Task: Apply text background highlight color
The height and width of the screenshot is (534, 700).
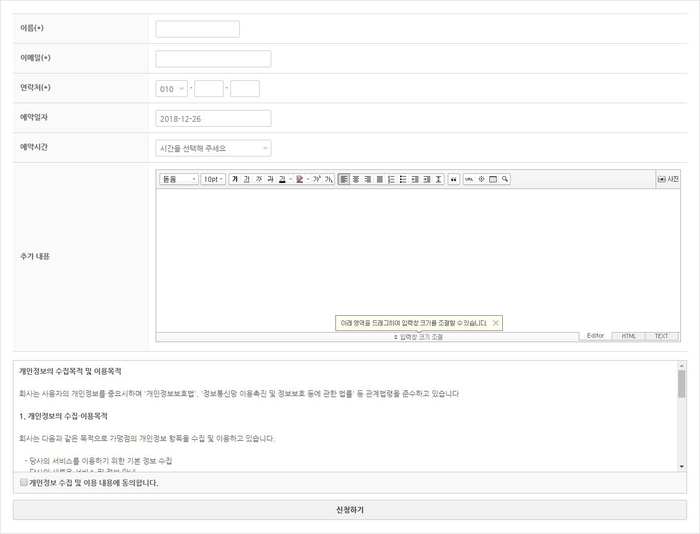Action: 300,179
